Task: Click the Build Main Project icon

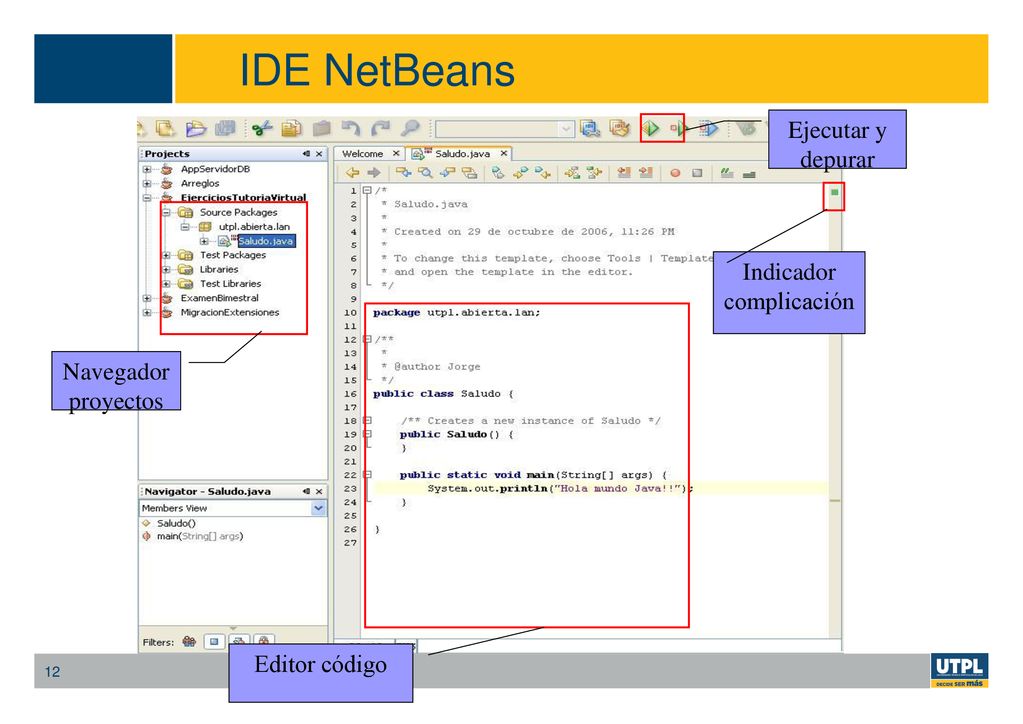Action: (590, 128)
